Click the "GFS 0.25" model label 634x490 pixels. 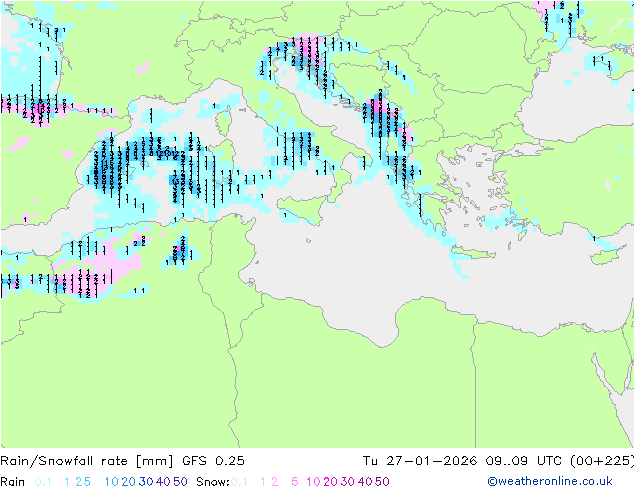point(213,461)
